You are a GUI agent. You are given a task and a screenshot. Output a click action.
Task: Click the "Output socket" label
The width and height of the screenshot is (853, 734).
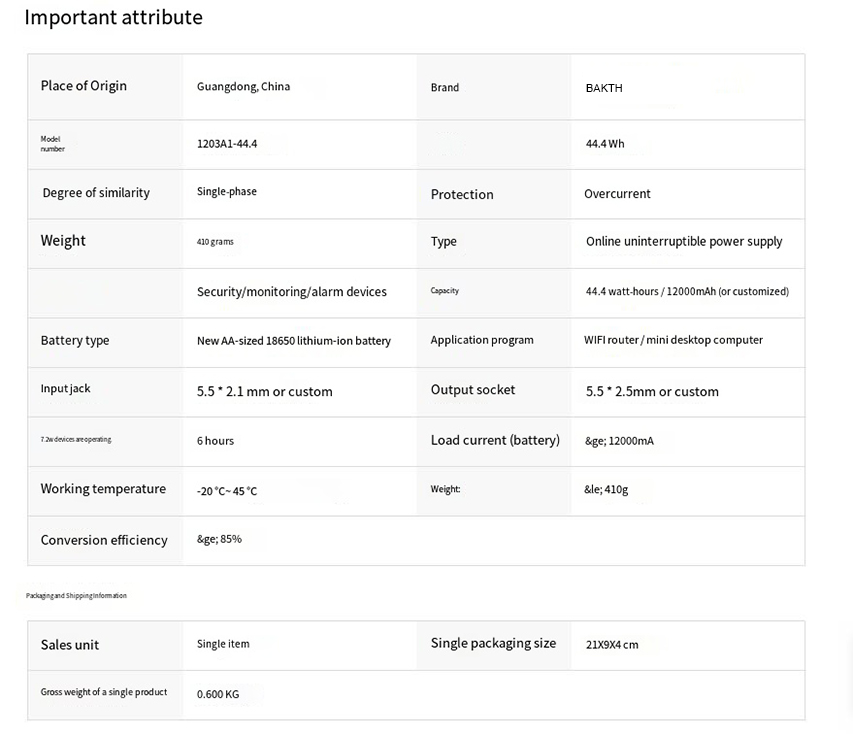(x=473, y=390)
